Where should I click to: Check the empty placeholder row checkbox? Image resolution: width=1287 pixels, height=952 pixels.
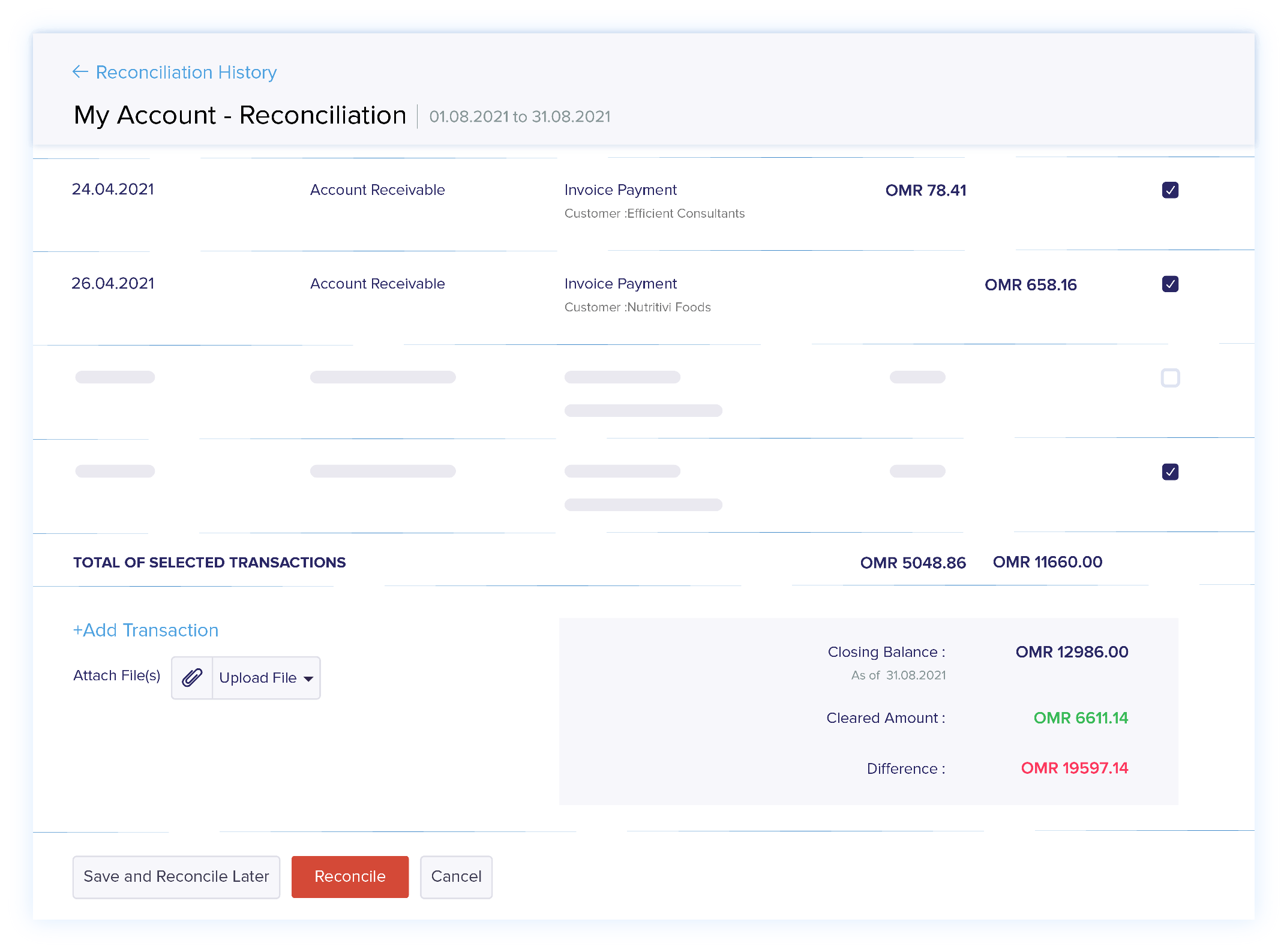click(1170, 378)
